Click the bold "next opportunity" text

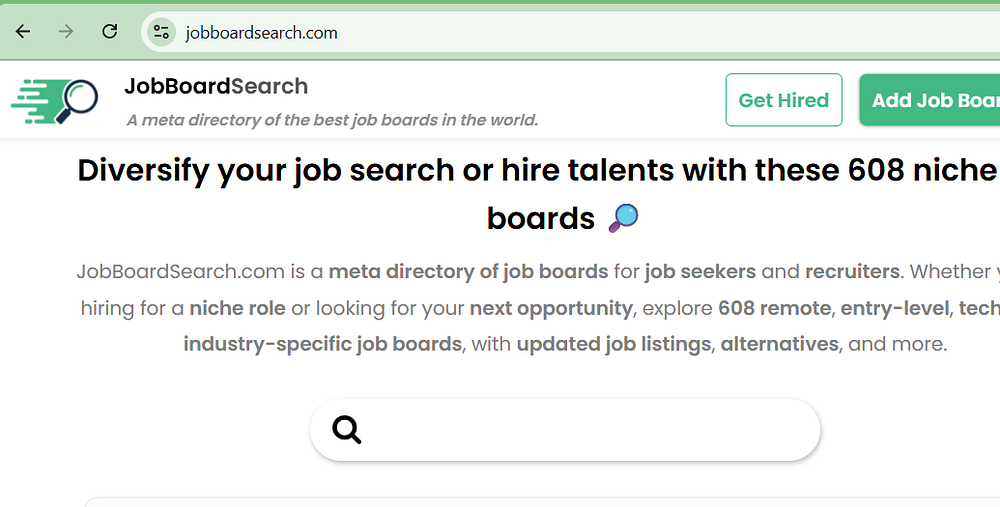pos(551,308)
